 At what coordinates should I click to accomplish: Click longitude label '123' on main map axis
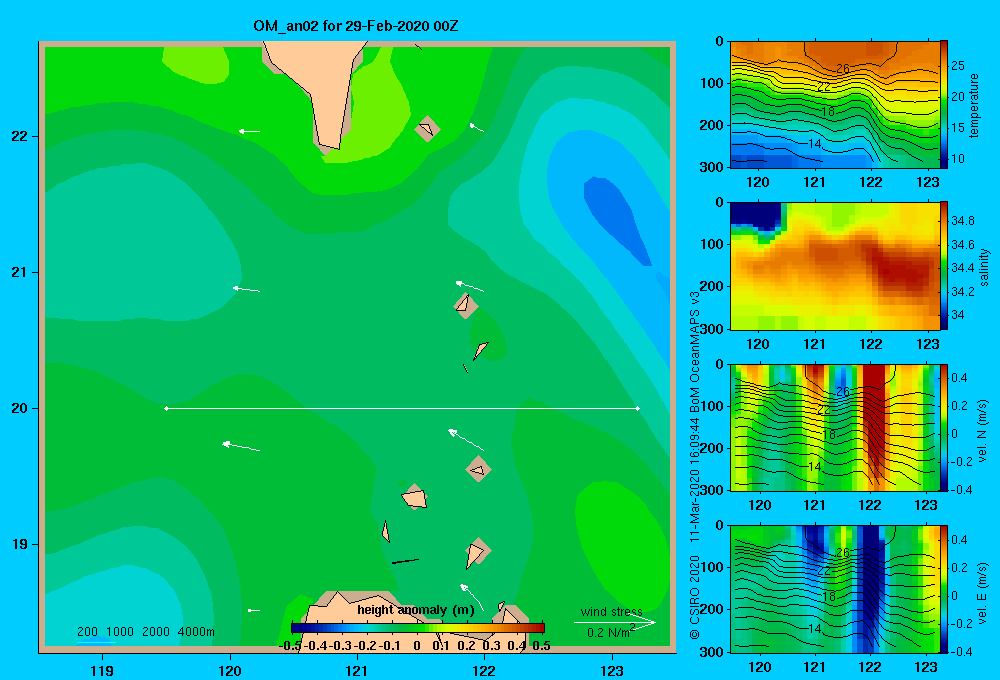point(612,670)
